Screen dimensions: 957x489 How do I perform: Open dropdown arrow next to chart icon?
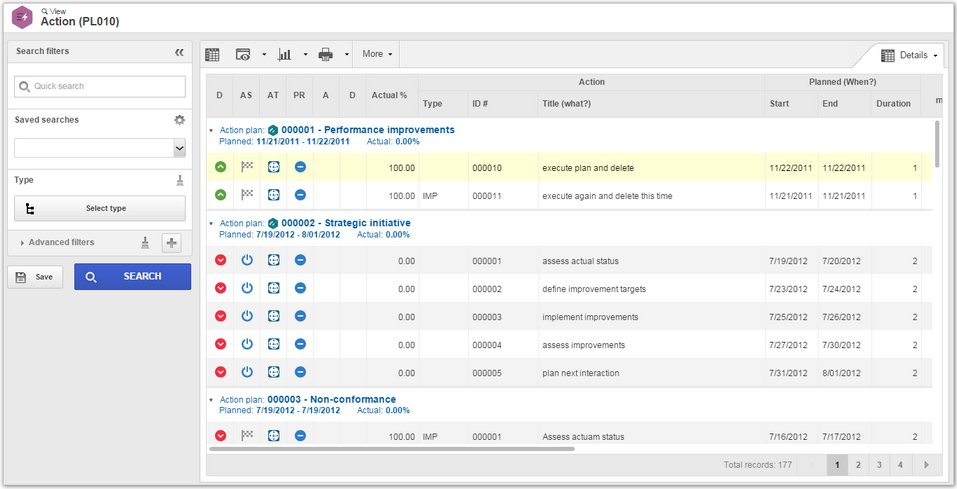pyautogui.click(x=305, y=54)
